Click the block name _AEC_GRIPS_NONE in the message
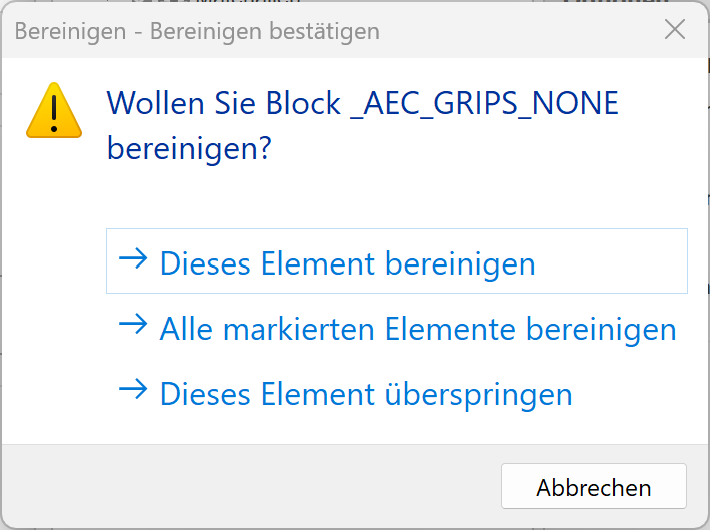 (x=484, y=103)
